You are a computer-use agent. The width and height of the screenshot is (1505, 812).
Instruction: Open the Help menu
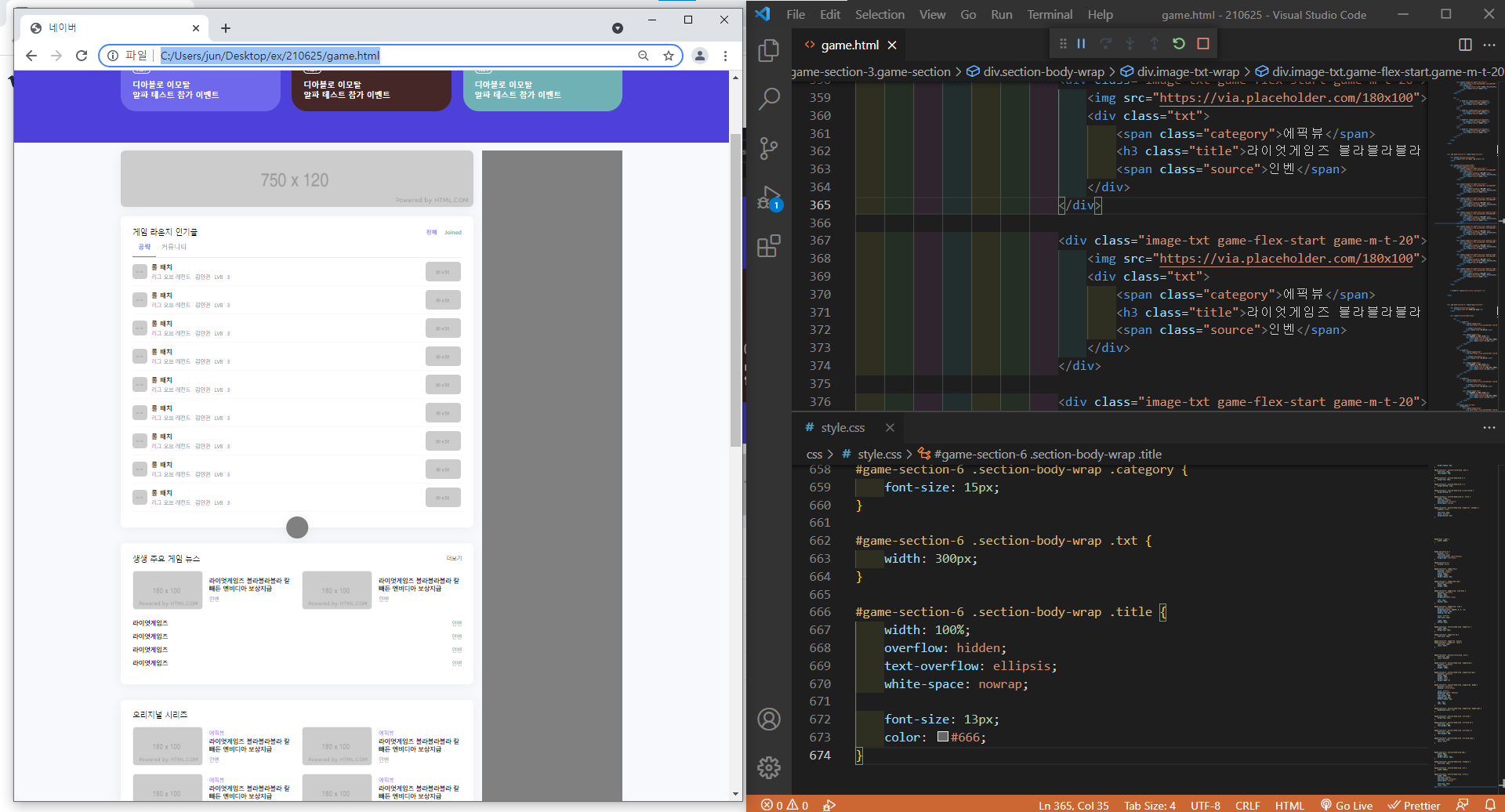[x=1100, y=14]
